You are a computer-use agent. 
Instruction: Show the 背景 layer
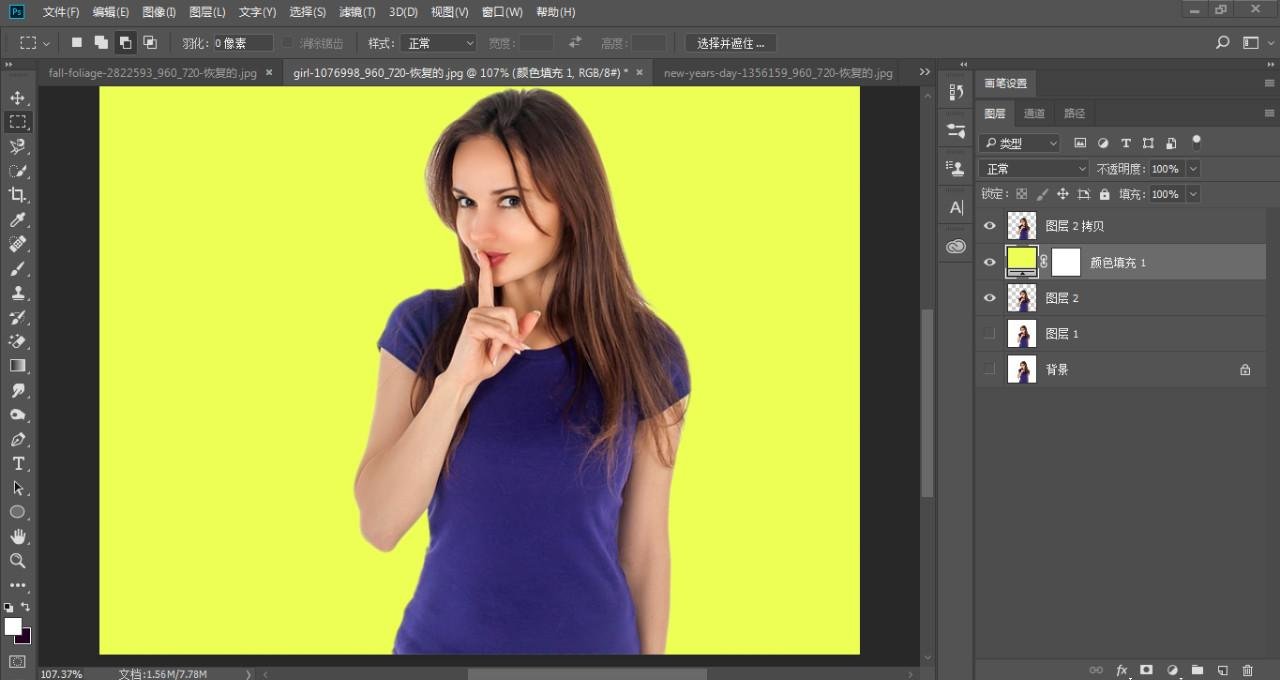coord(990,370)
